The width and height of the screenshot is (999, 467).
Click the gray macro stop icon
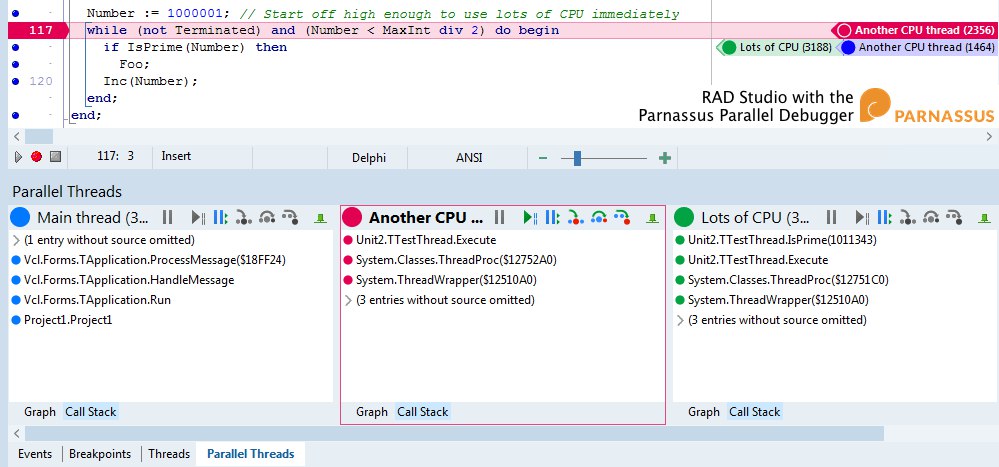pyautogui.click(x=55, y=157)
